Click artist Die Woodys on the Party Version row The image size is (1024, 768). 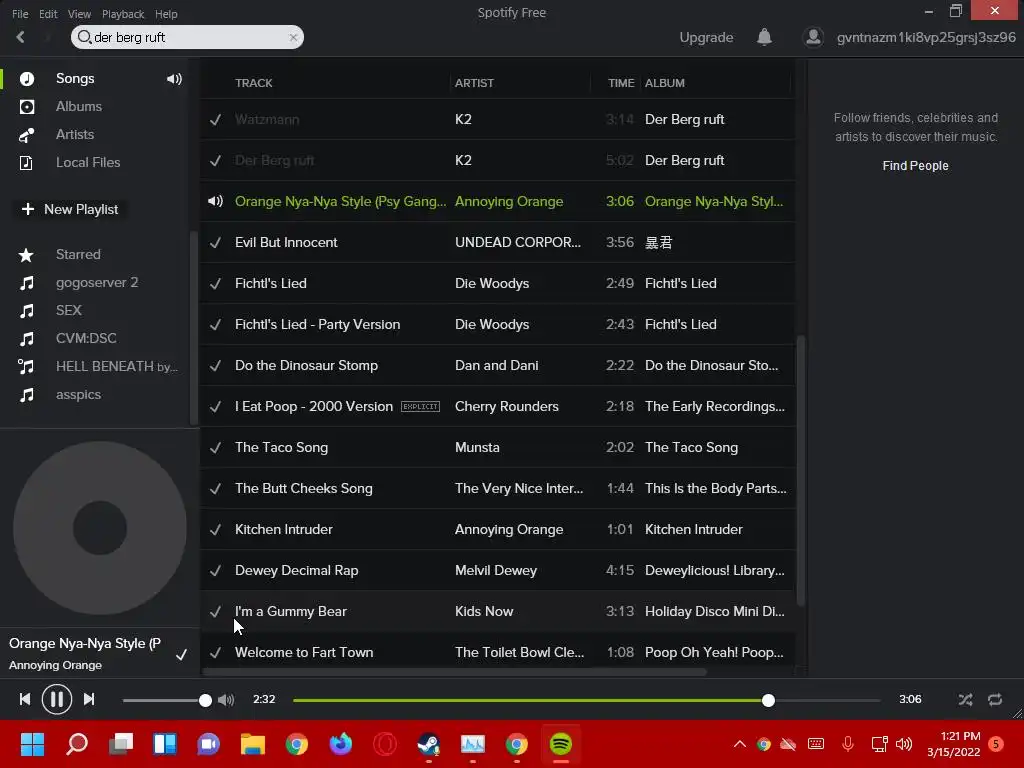(492, 325)
